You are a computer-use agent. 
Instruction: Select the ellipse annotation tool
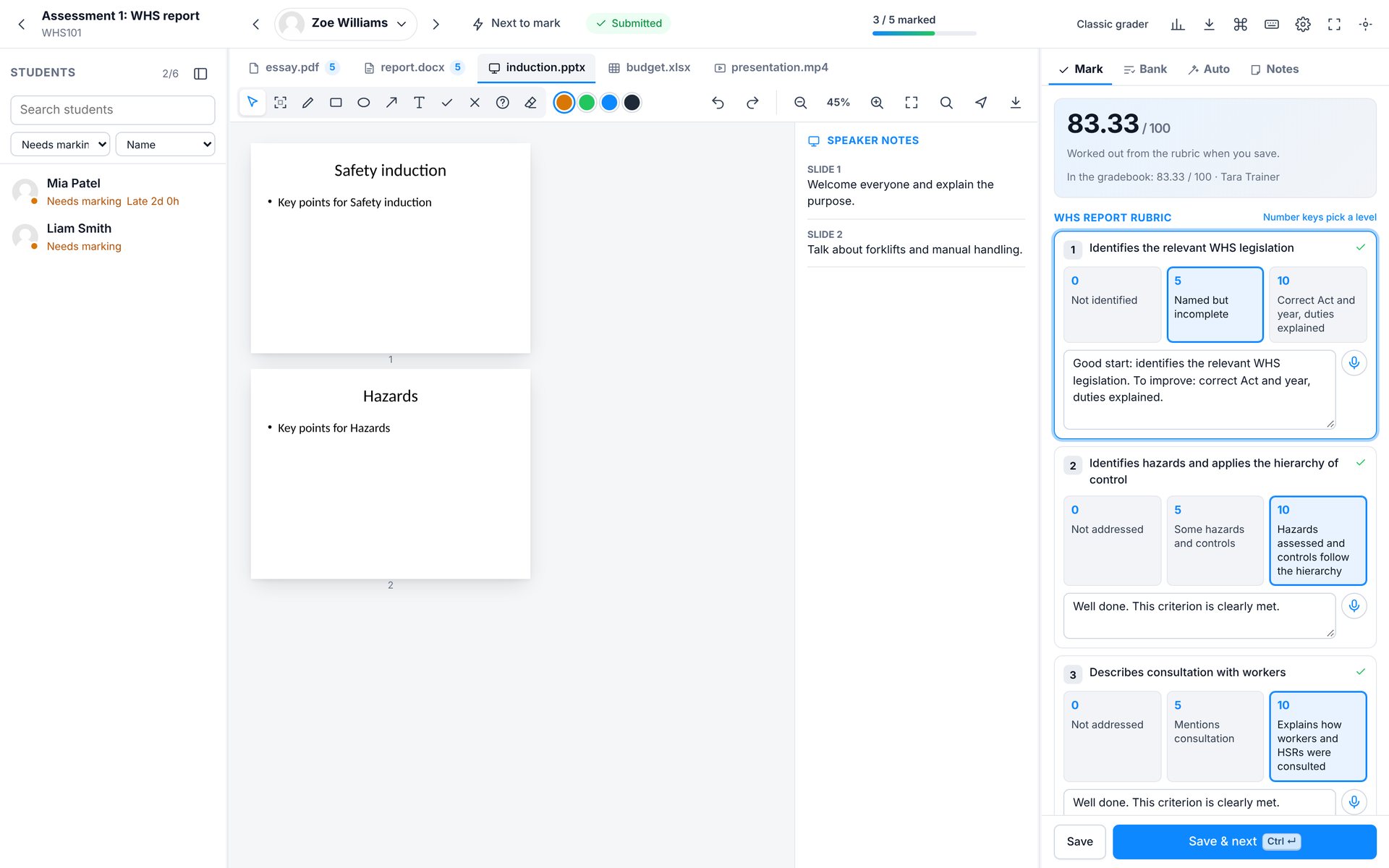click(364, 103)
